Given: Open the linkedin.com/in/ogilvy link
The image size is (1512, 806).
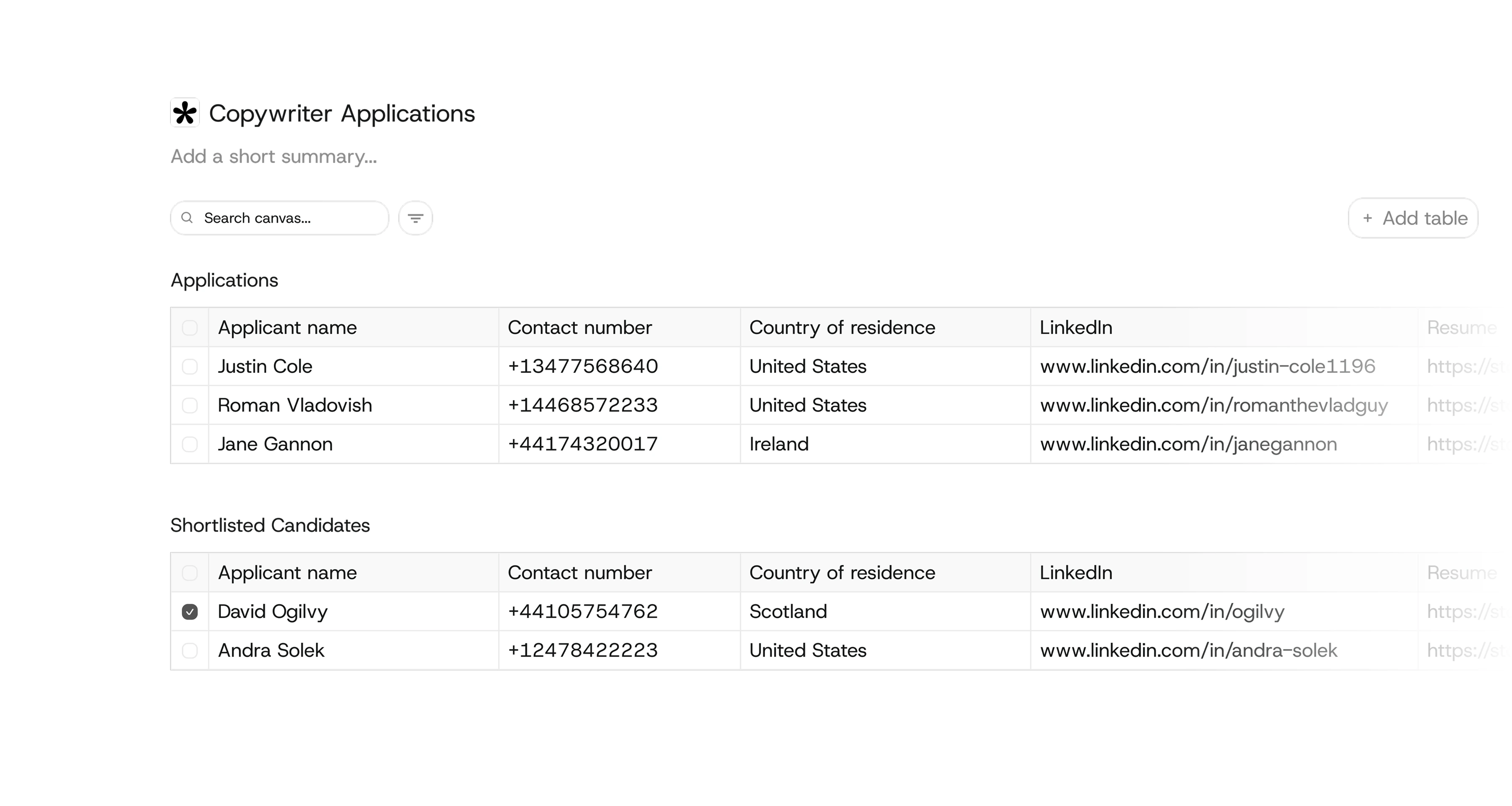Looking at the screenshot, I should click(x=1163, y=612).
